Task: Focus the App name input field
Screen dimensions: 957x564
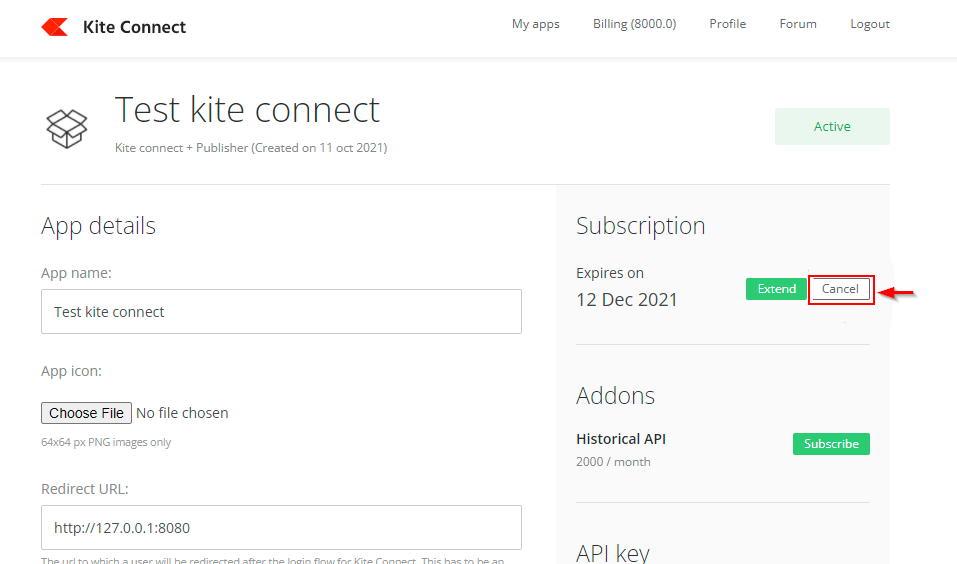Action: click(x=281, y=311)
